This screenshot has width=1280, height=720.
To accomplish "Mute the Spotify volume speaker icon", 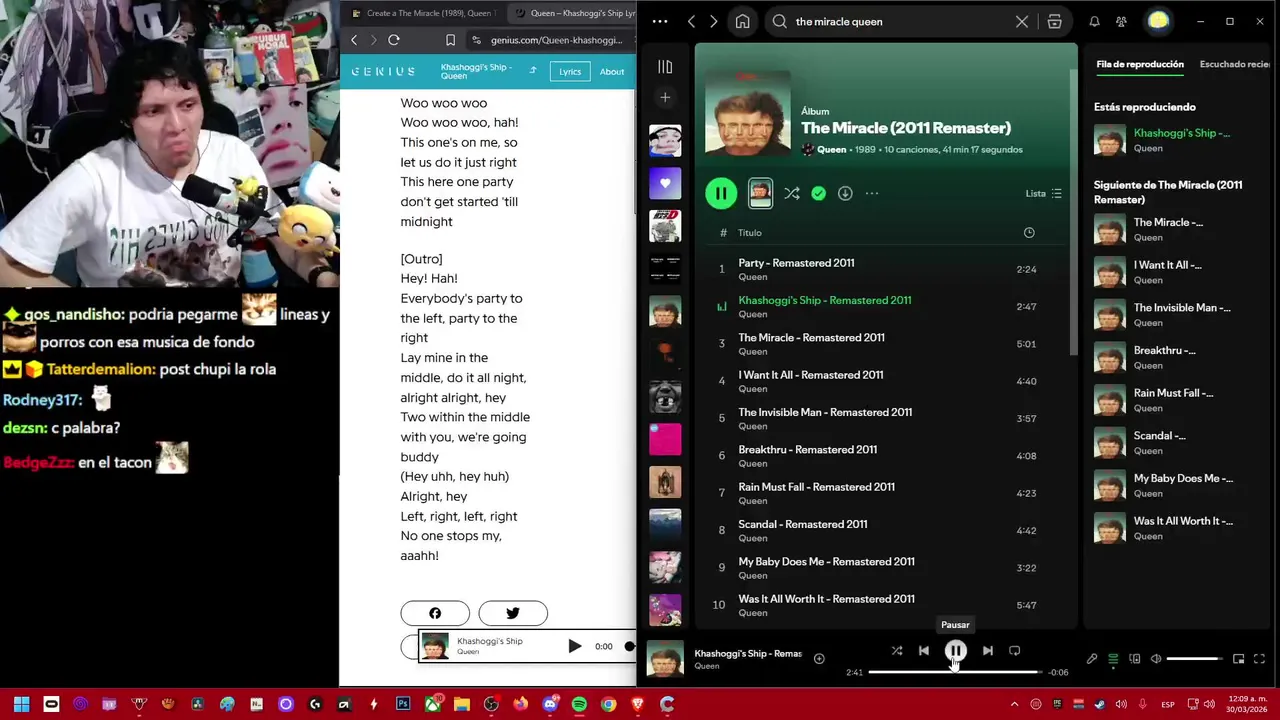I will point(1156,659).
